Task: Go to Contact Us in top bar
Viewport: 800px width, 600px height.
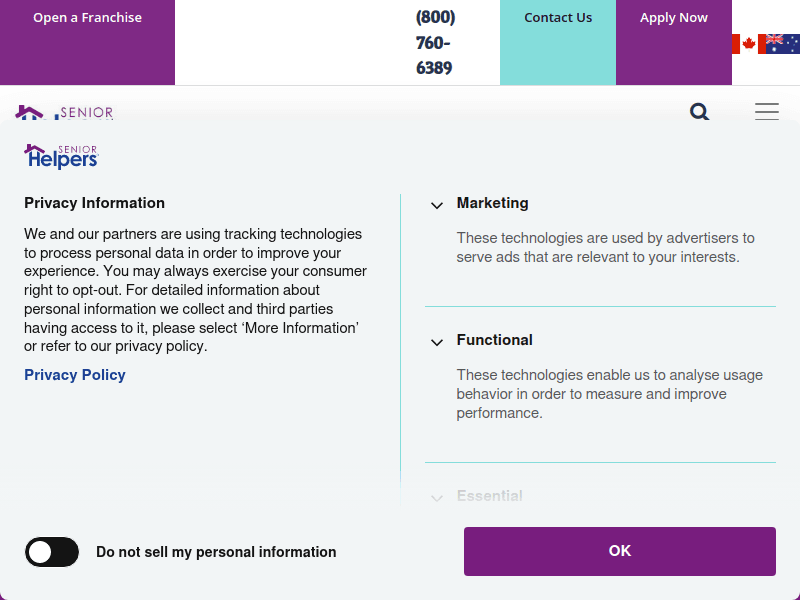Action: 558,18
